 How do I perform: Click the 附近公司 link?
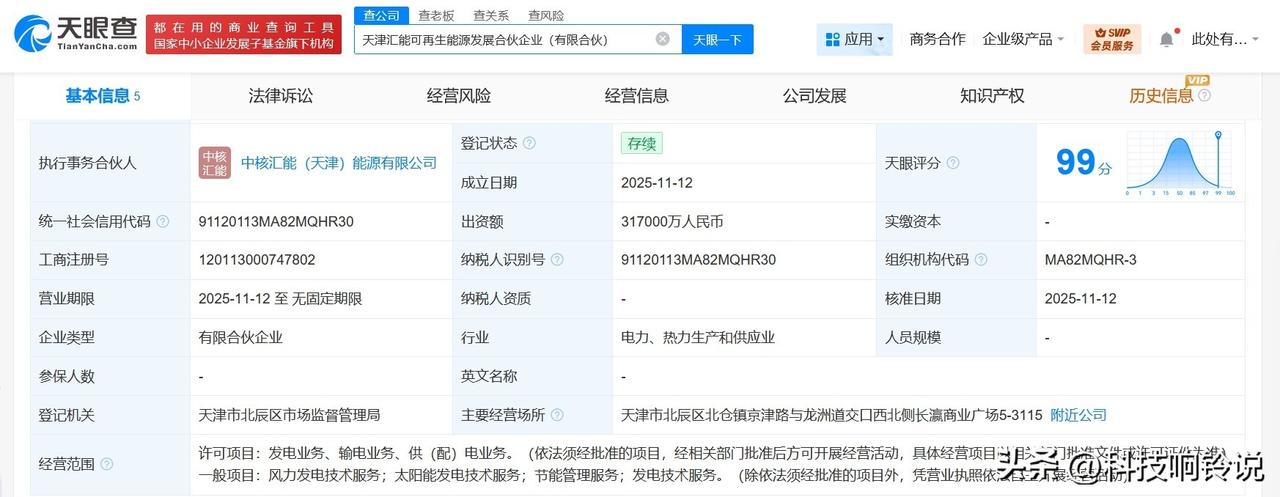(x=1079, y=415)
